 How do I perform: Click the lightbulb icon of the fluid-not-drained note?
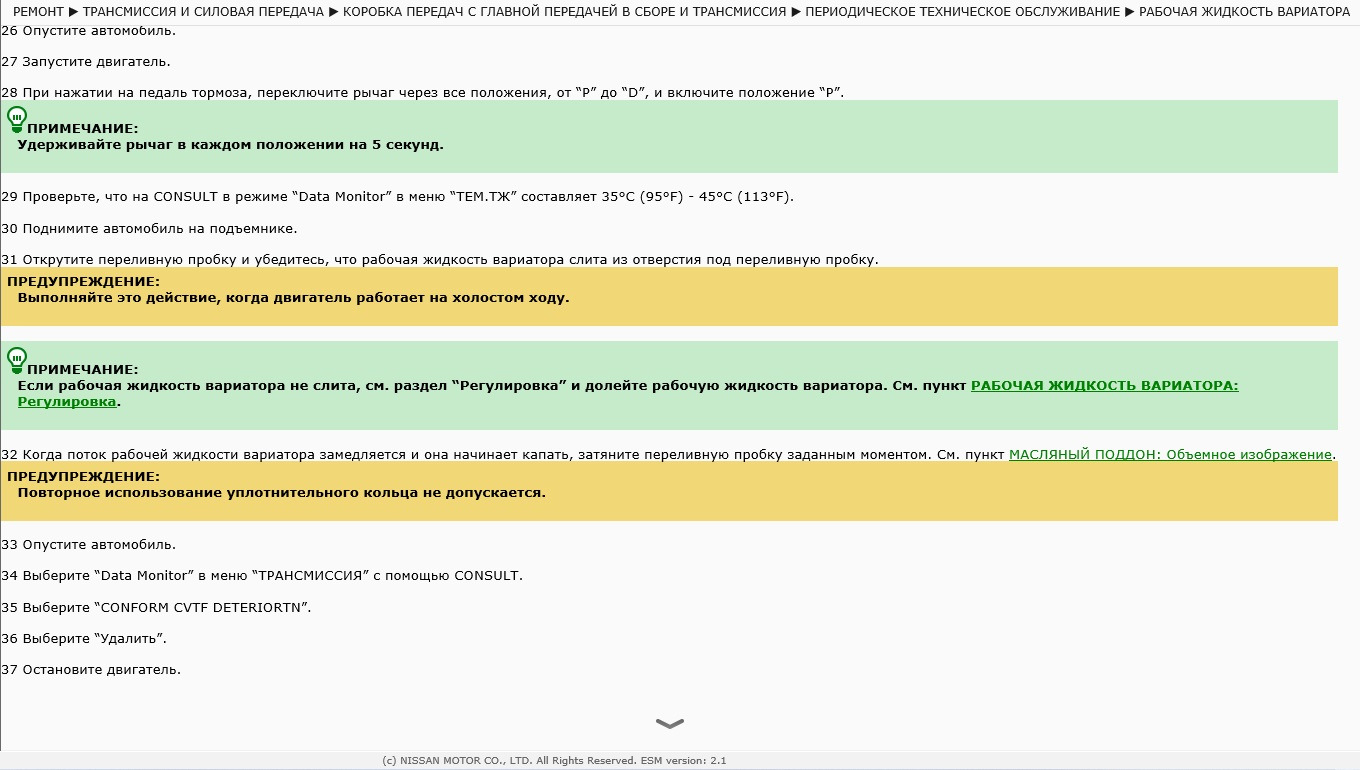(x=17, y=360)
